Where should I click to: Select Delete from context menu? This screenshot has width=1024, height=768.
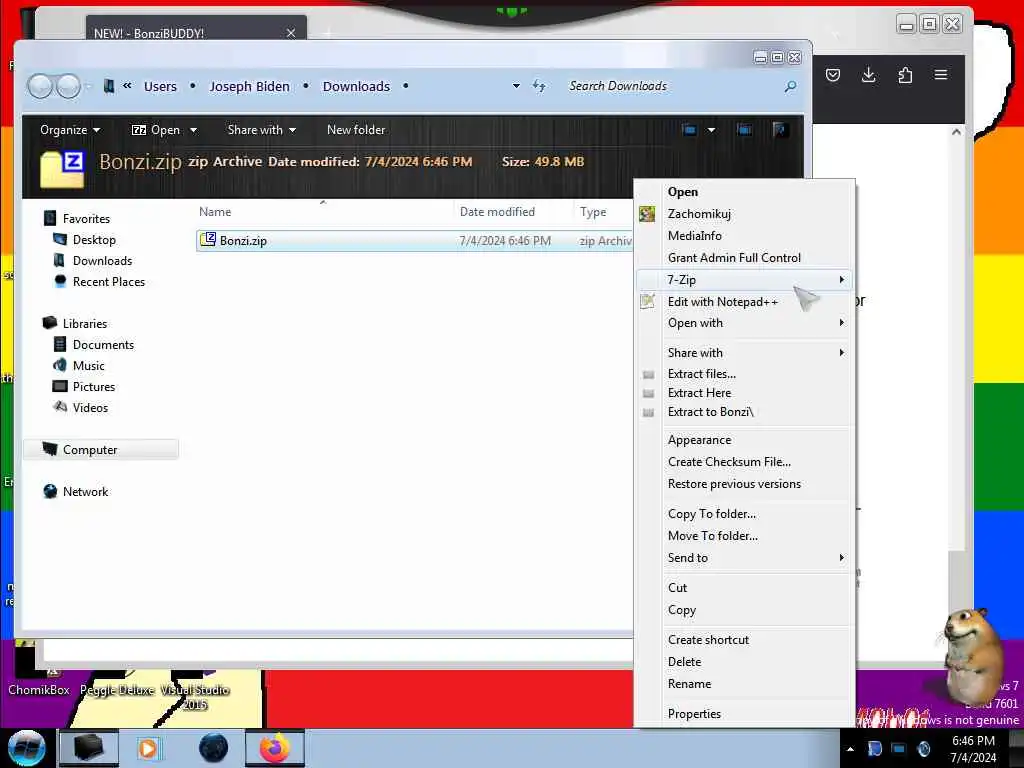(744, 662)
